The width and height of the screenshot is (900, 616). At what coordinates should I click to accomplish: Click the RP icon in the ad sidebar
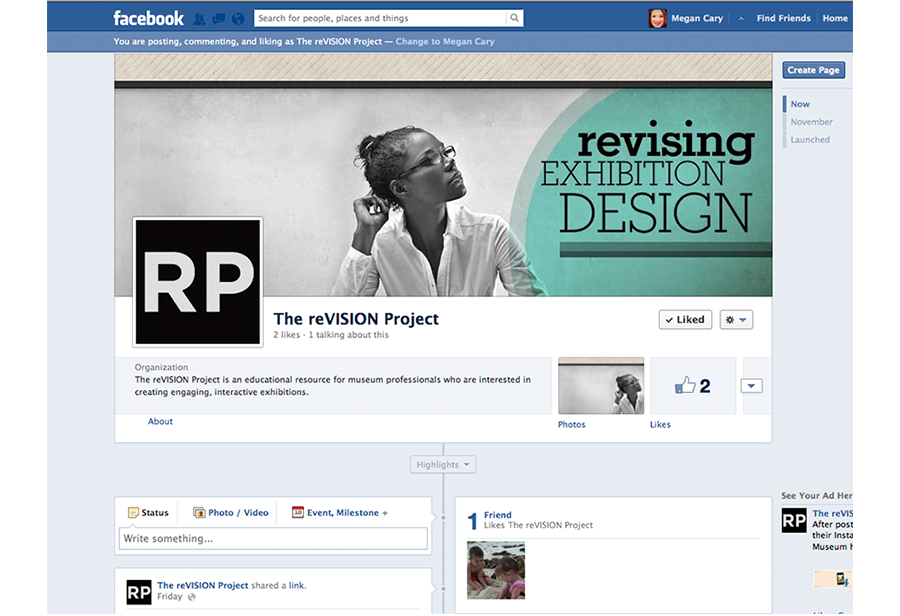pyautogui.click(x=794, y=520)
